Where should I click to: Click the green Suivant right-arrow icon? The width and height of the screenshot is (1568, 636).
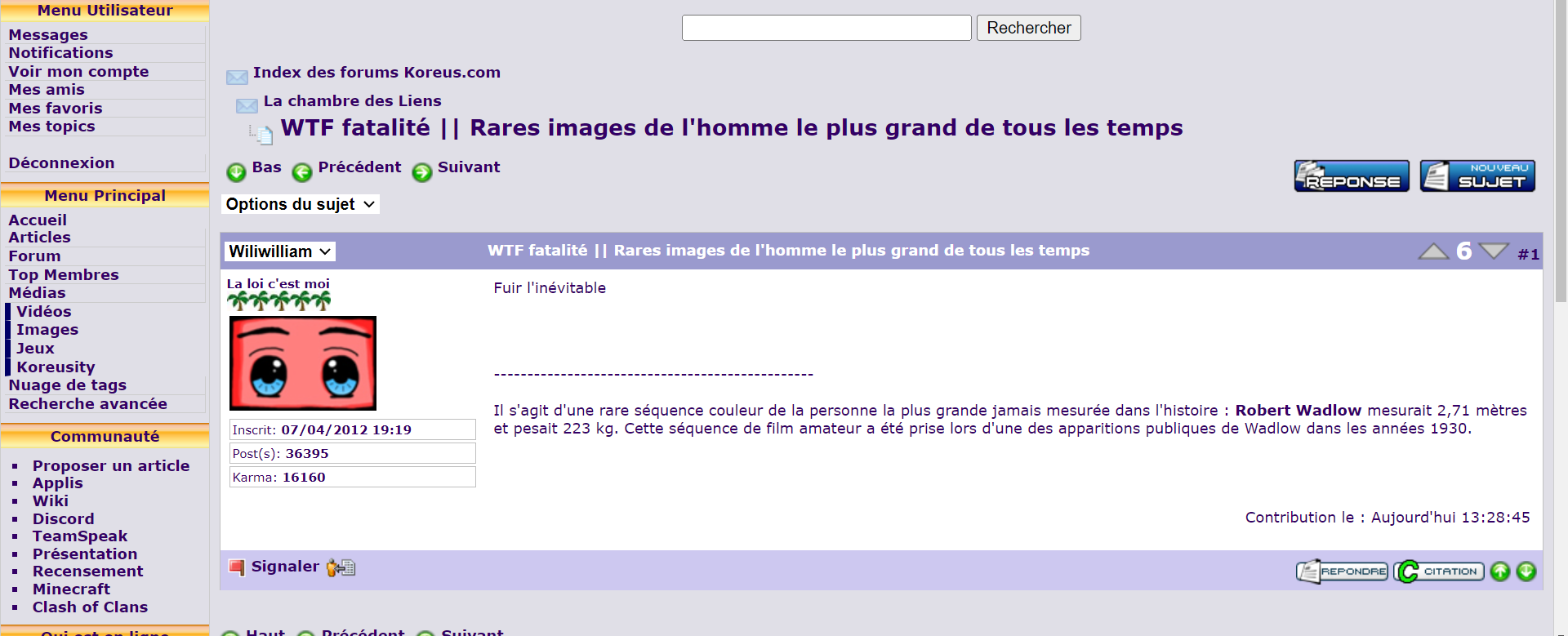(421, 172)
